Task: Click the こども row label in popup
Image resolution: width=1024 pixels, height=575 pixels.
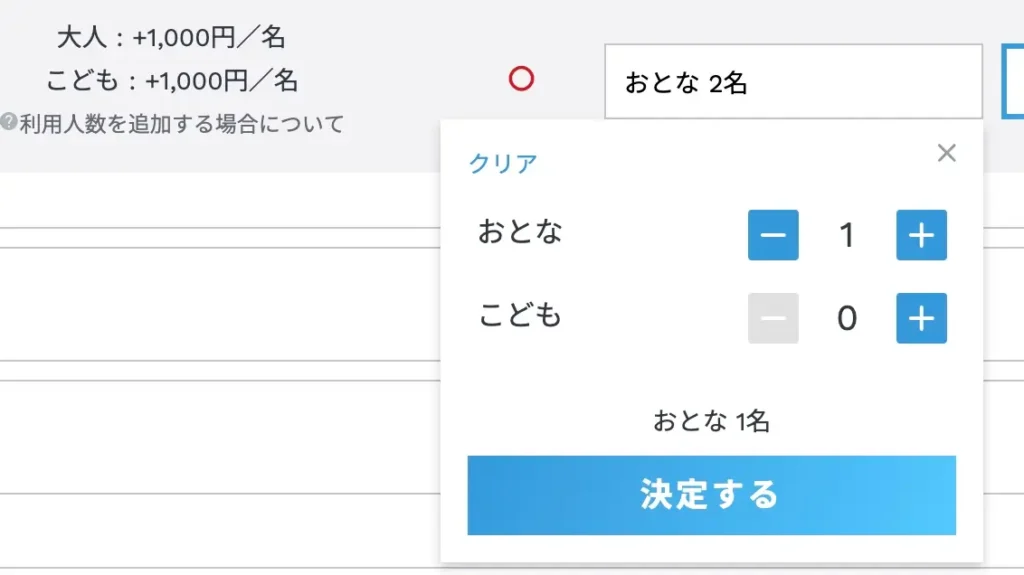Action: pyautogui.click(x=520, y=316)
